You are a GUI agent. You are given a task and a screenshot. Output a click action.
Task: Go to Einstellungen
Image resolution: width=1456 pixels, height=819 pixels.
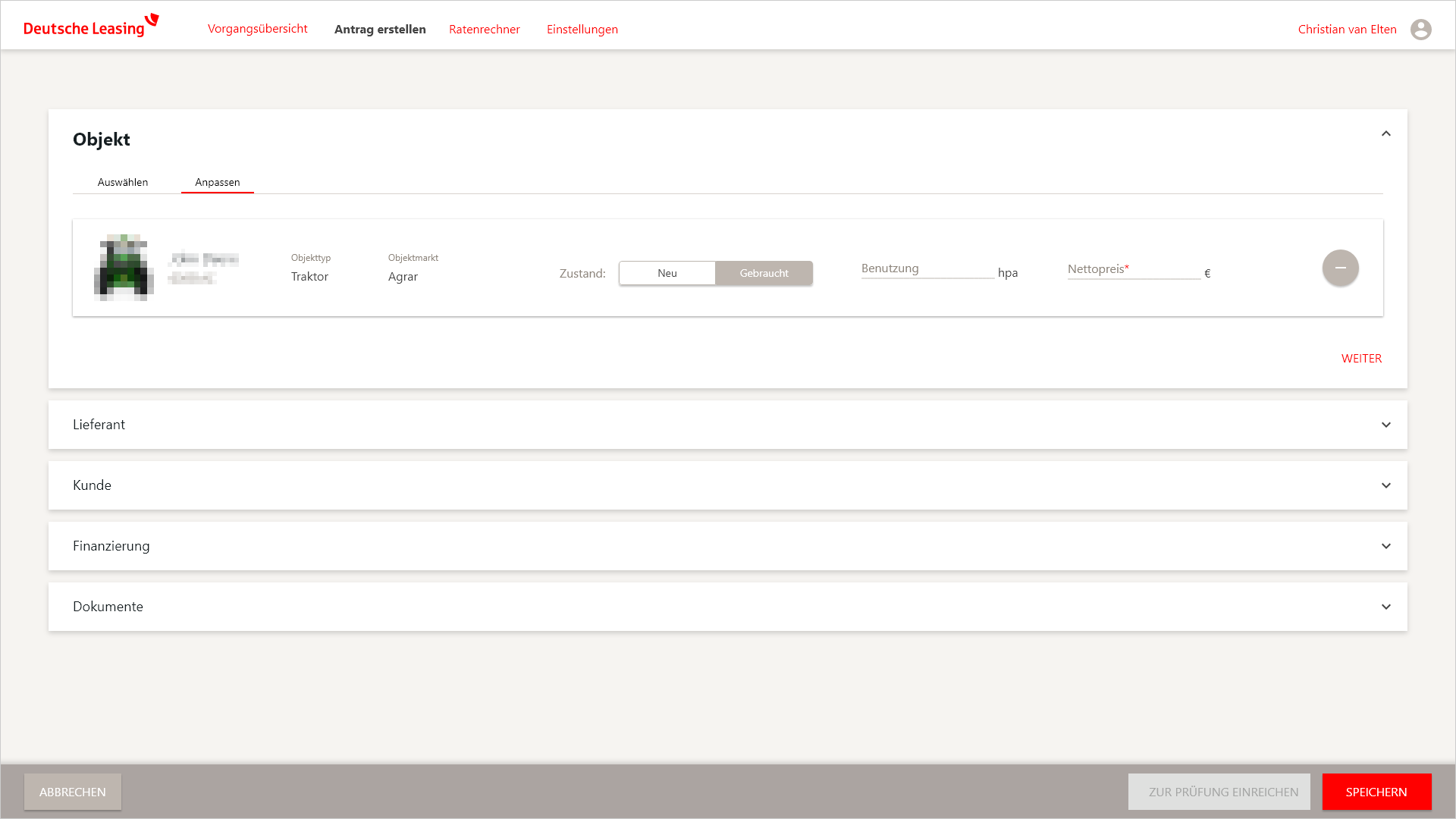pos(582,30)
